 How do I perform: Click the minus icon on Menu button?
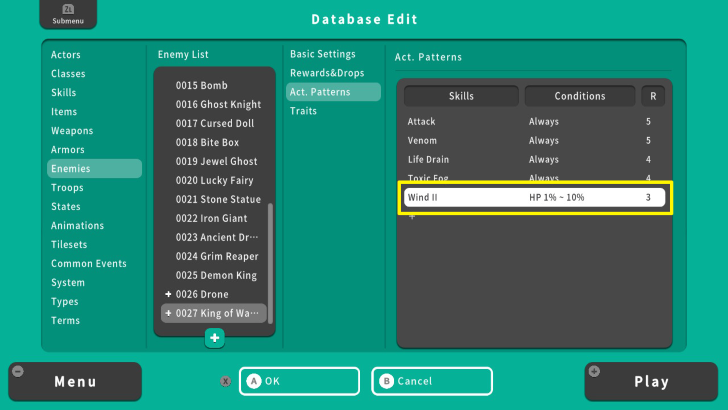point(17,371)
